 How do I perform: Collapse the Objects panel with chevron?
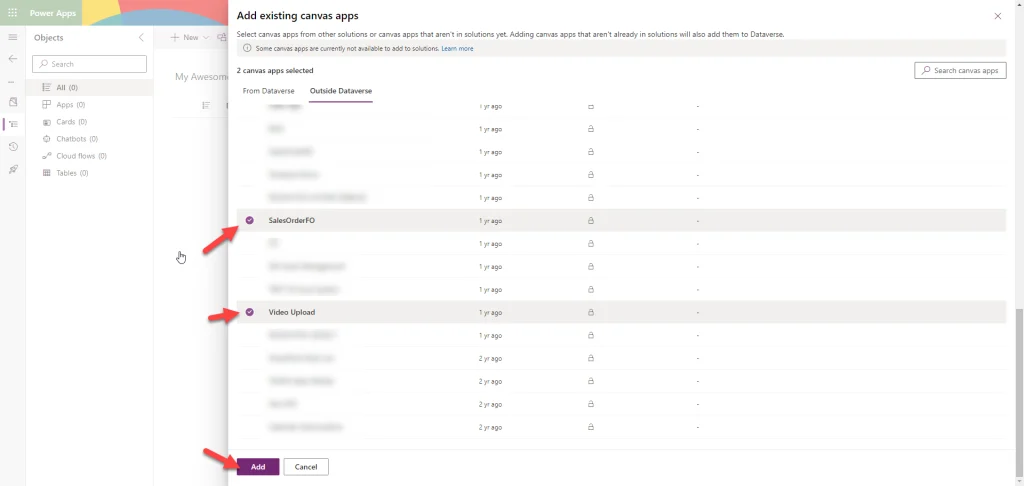[x=141, y=37]
